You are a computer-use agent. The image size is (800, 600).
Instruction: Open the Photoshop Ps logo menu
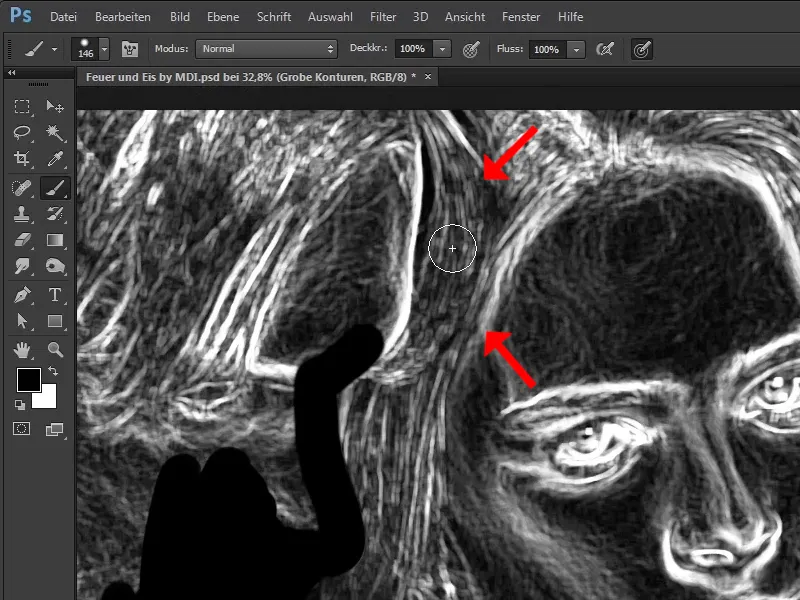tap(21, 16)
